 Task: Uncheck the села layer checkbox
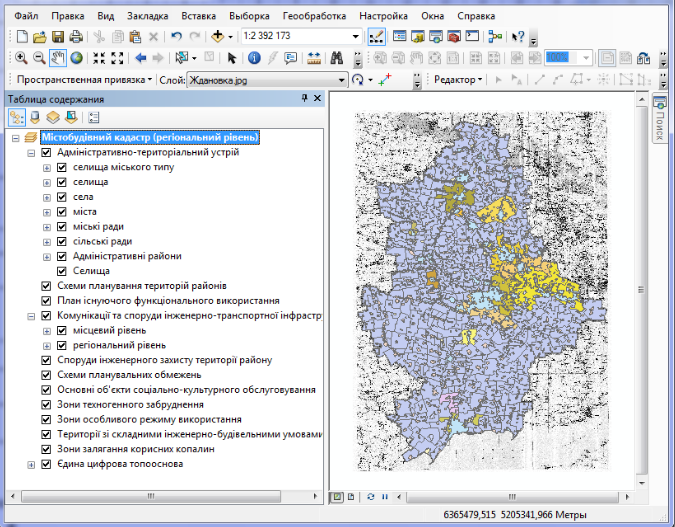tap(61, 197)
